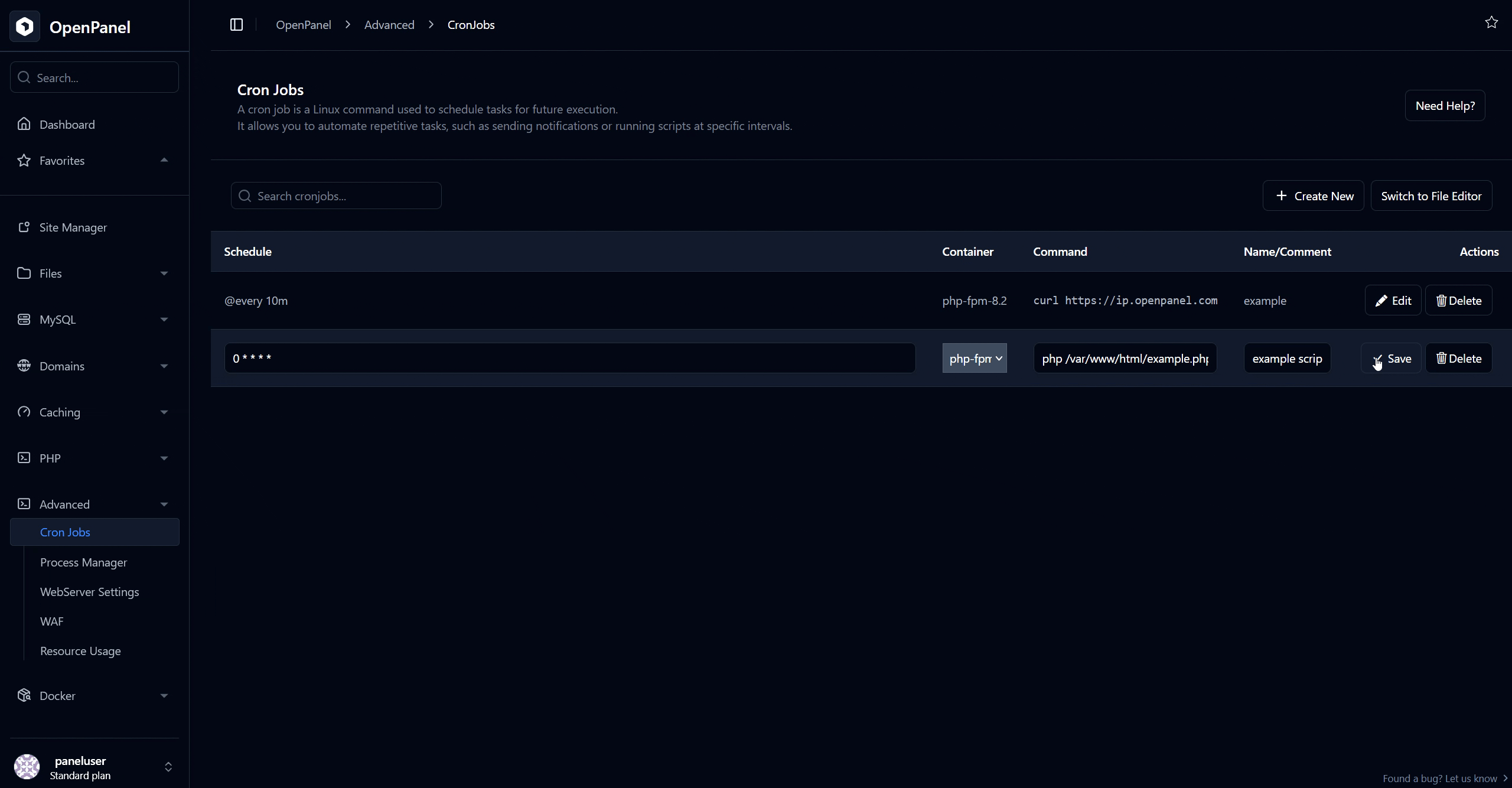Click the OpenPanel logo icon
This screenshot has height=788, width=1512.
(25, 27)
